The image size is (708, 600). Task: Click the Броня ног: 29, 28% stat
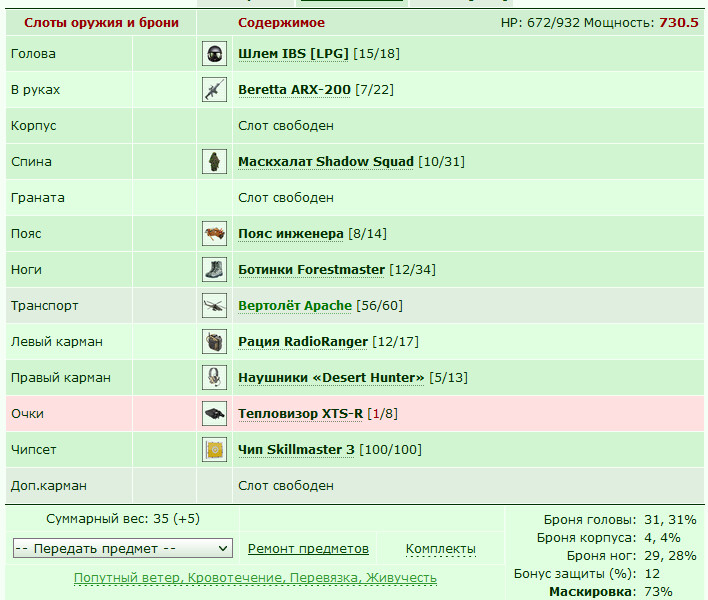632,556
